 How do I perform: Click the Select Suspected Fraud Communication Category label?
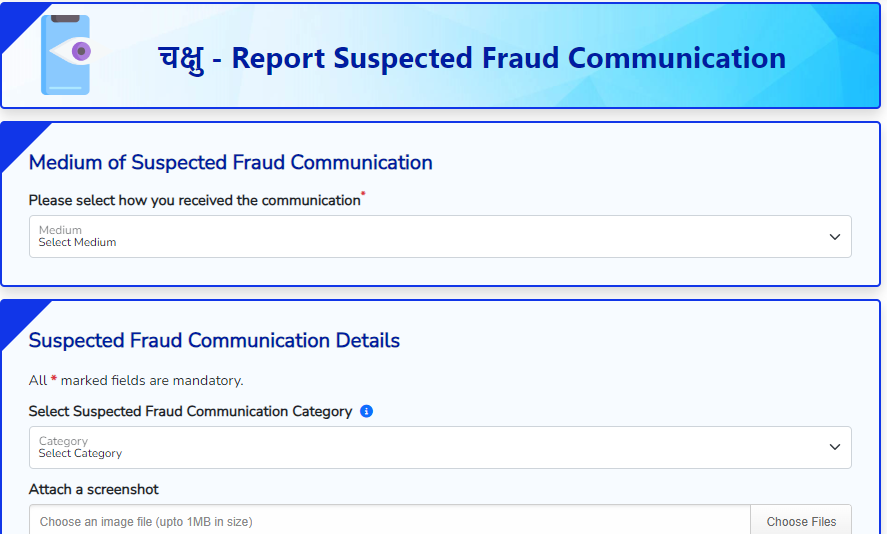[x=190, y=411]
